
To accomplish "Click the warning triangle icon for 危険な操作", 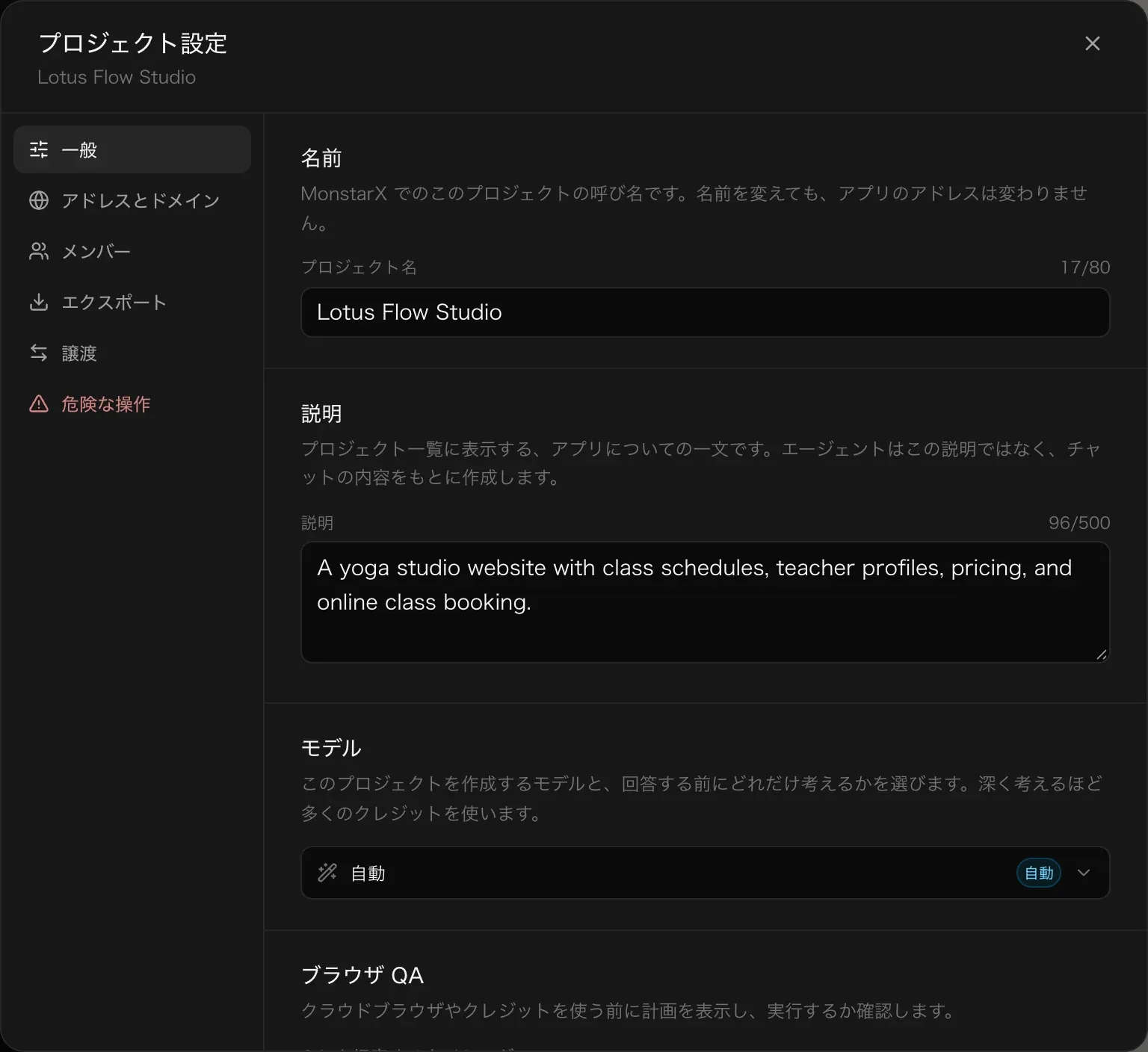I will (x=39, y=403).
